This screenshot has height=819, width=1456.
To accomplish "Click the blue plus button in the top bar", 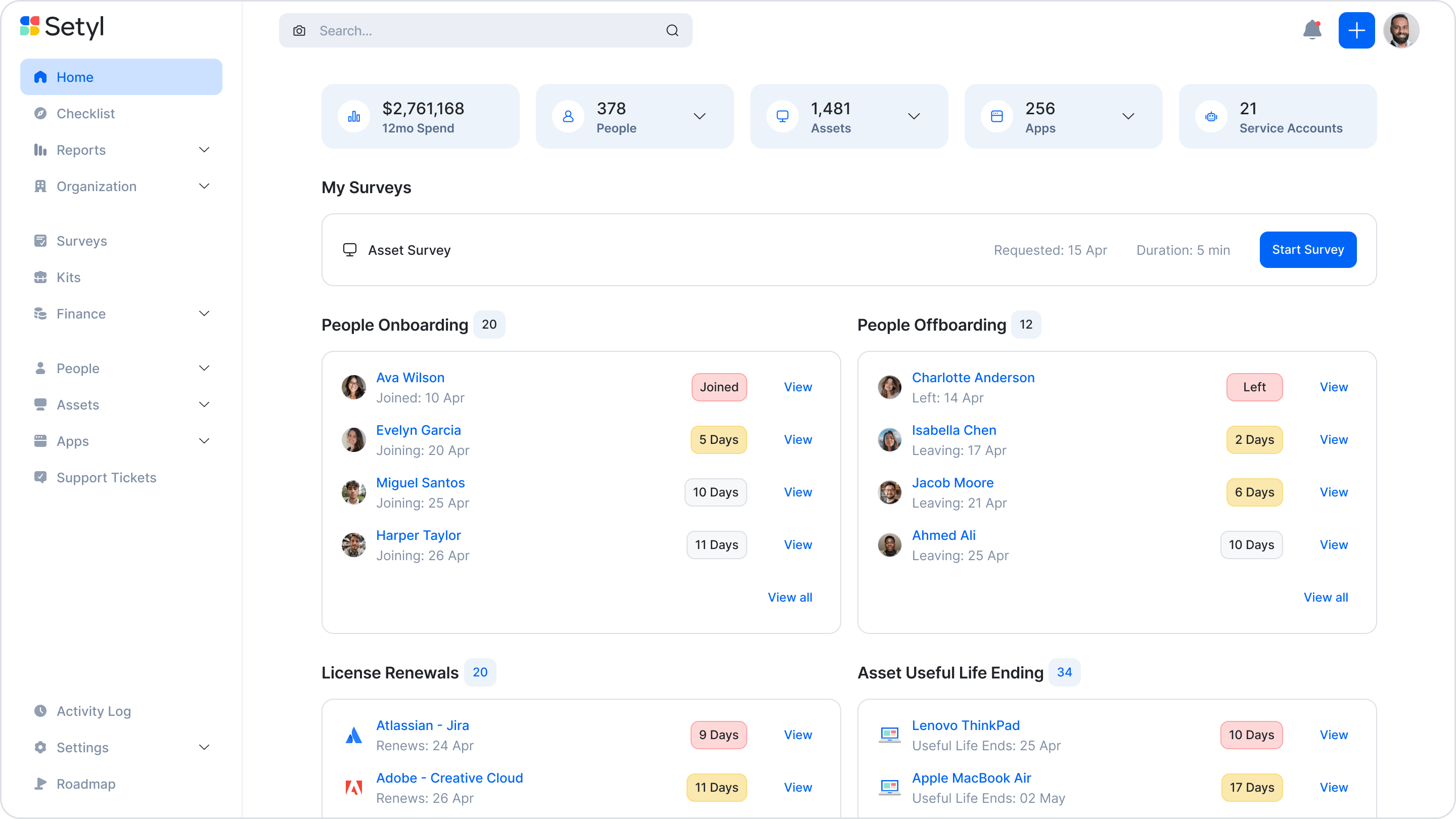I will click(1356, 30).
